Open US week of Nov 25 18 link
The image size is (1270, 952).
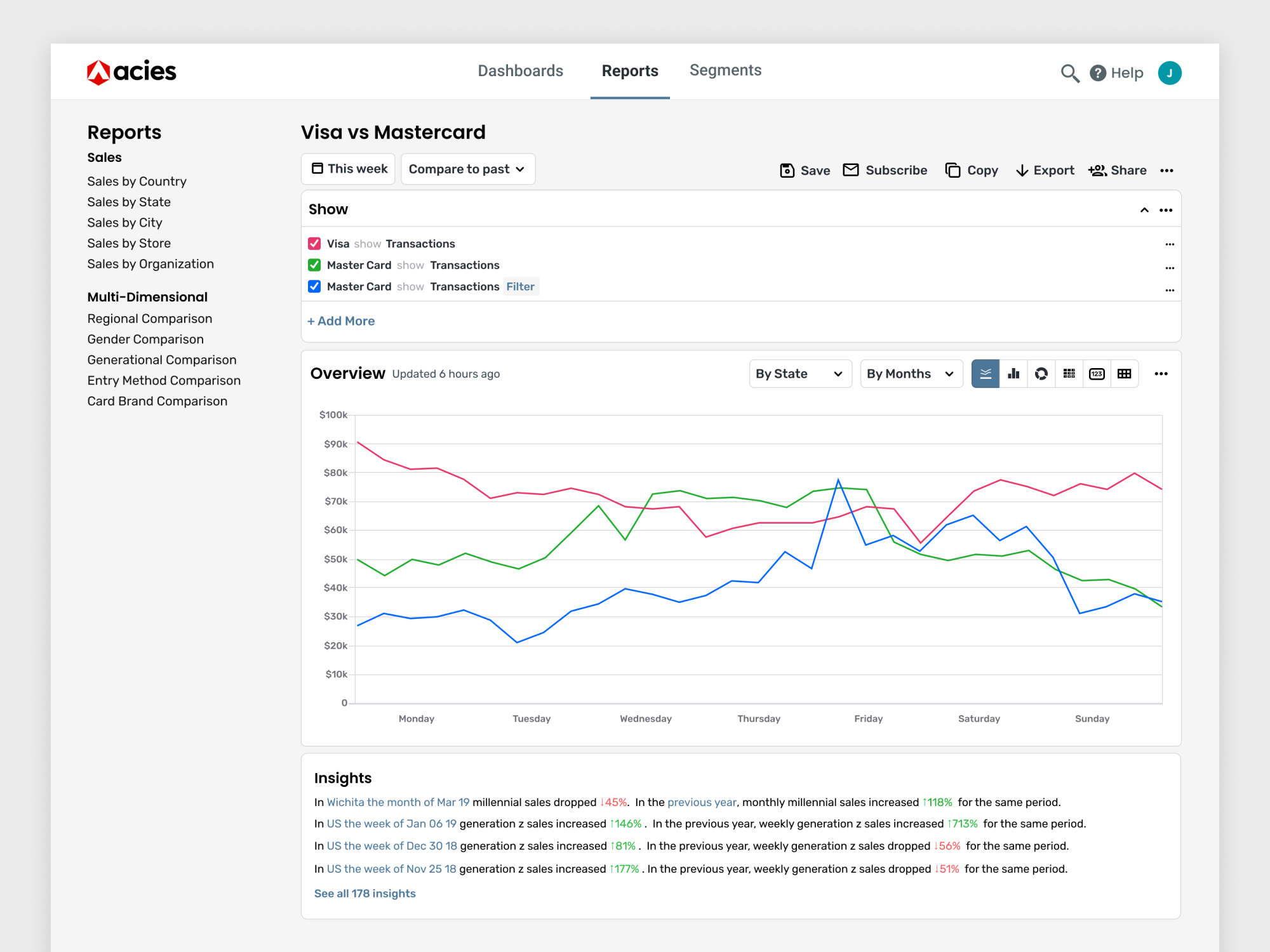tap(391, 869)
